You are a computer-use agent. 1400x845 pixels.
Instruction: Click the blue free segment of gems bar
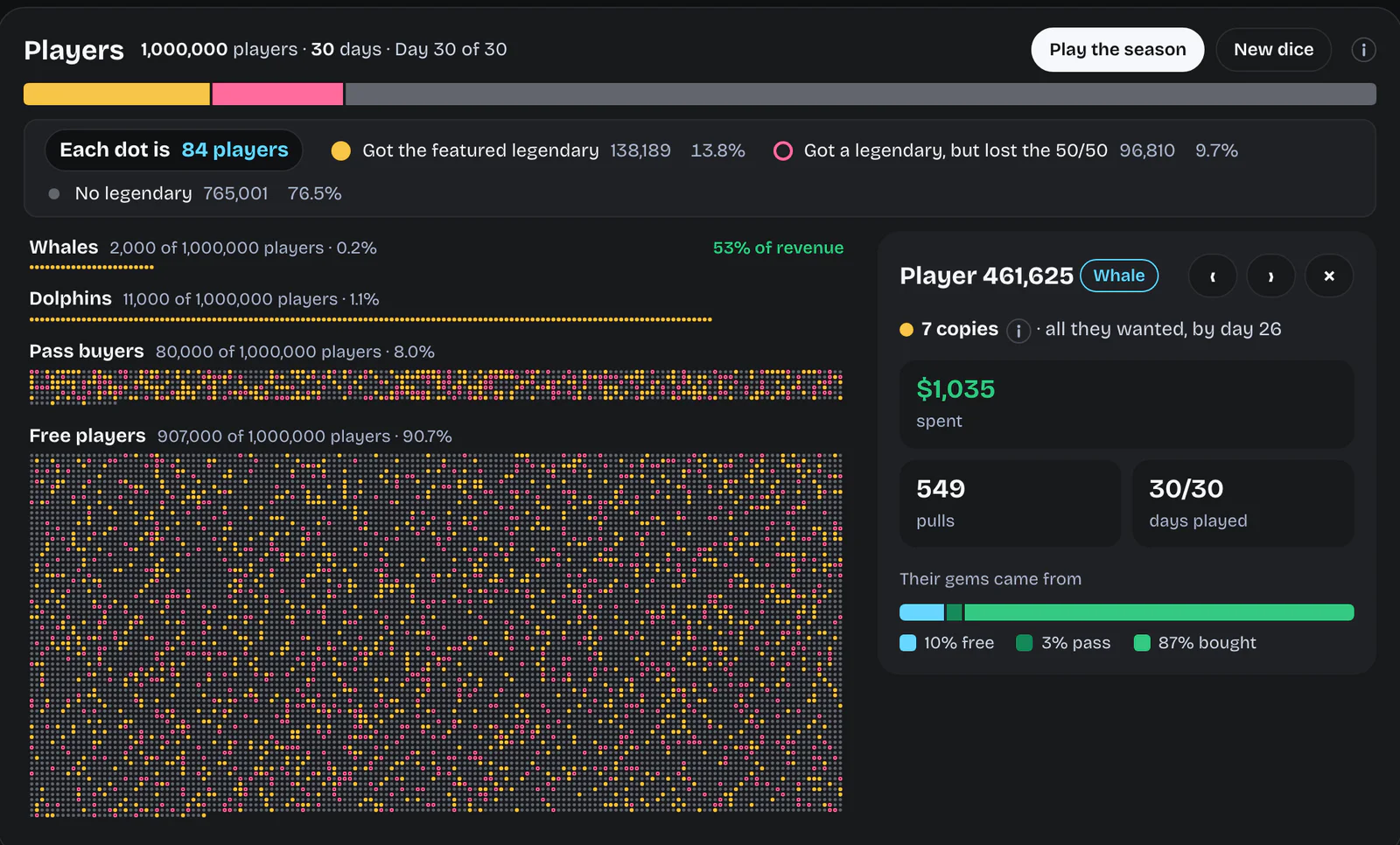922,612
